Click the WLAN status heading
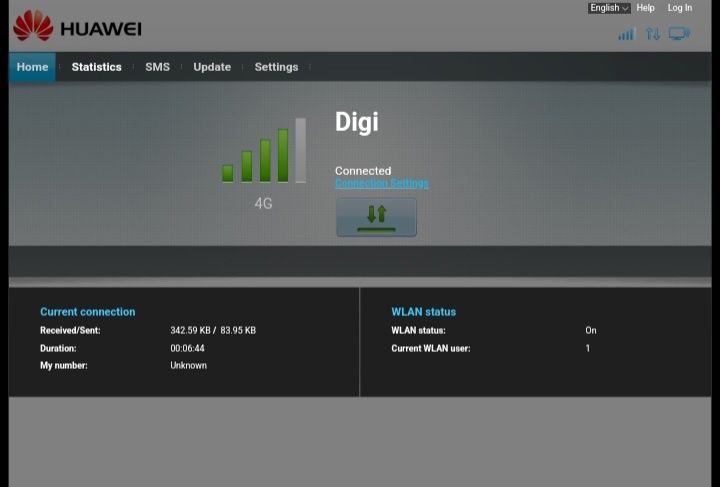This screenshot has width=720, height=487. click(423, 312)
